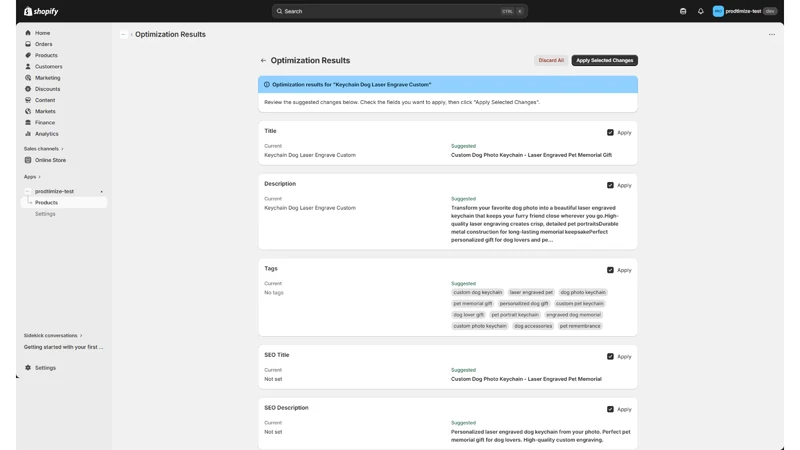Open Orders in the sidebar
The height and width of the screenshot is (450, 800).
(43, 44)
